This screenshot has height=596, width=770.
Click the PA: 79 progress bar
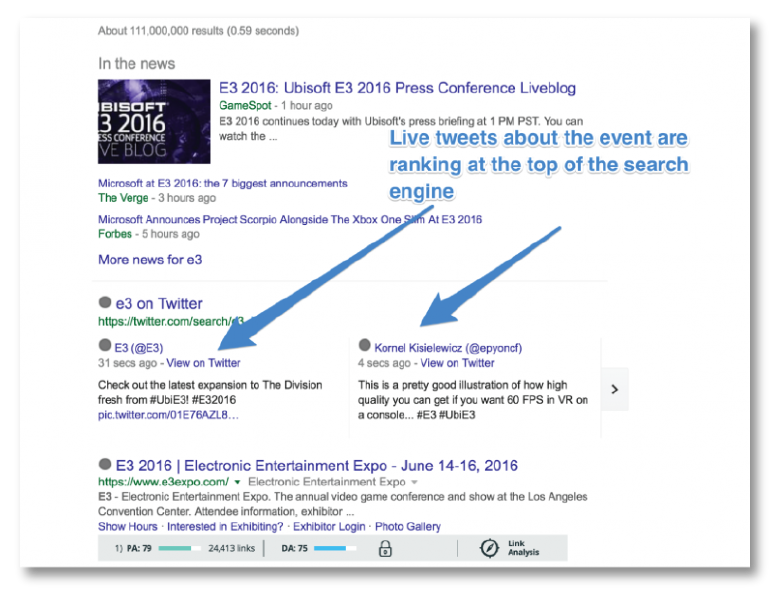click(x=180, y=548)
